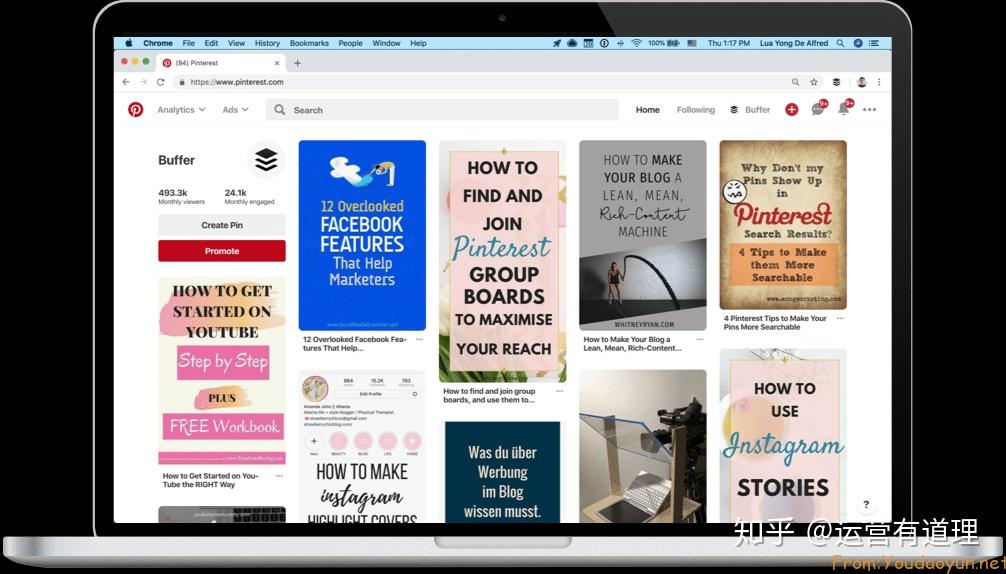Click the Lua Yong De Alfred user name
The height and width of the screenshot is (574, 1006).
(794, 43)
